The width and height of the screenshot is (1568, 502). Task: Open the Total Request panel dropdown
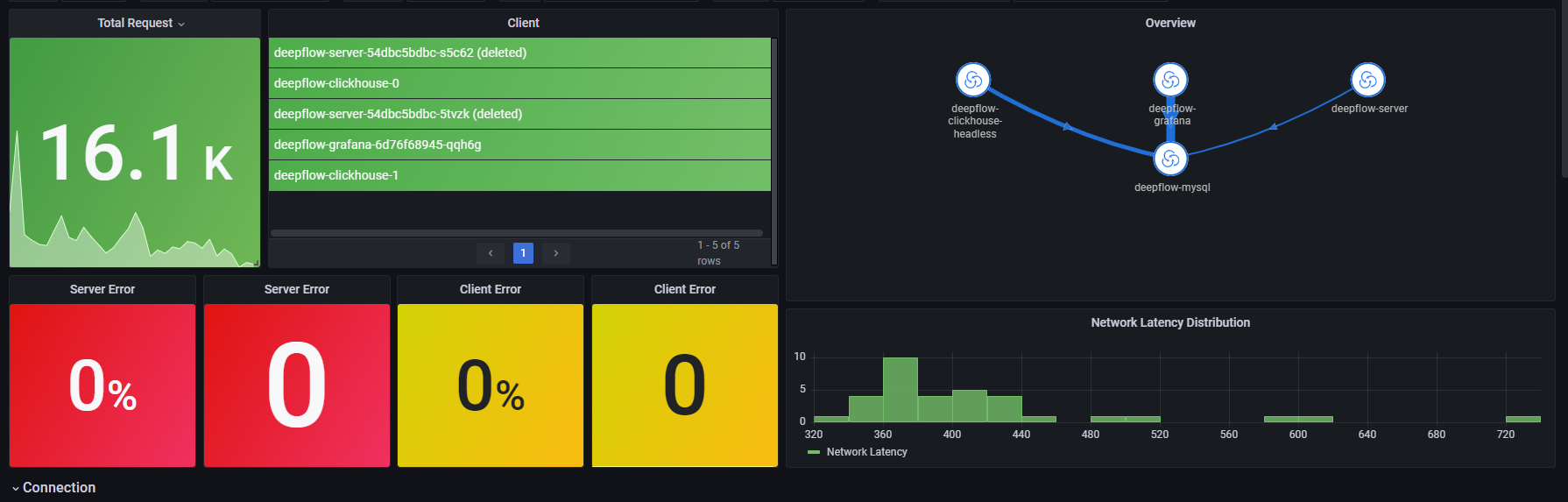[141, 23]
